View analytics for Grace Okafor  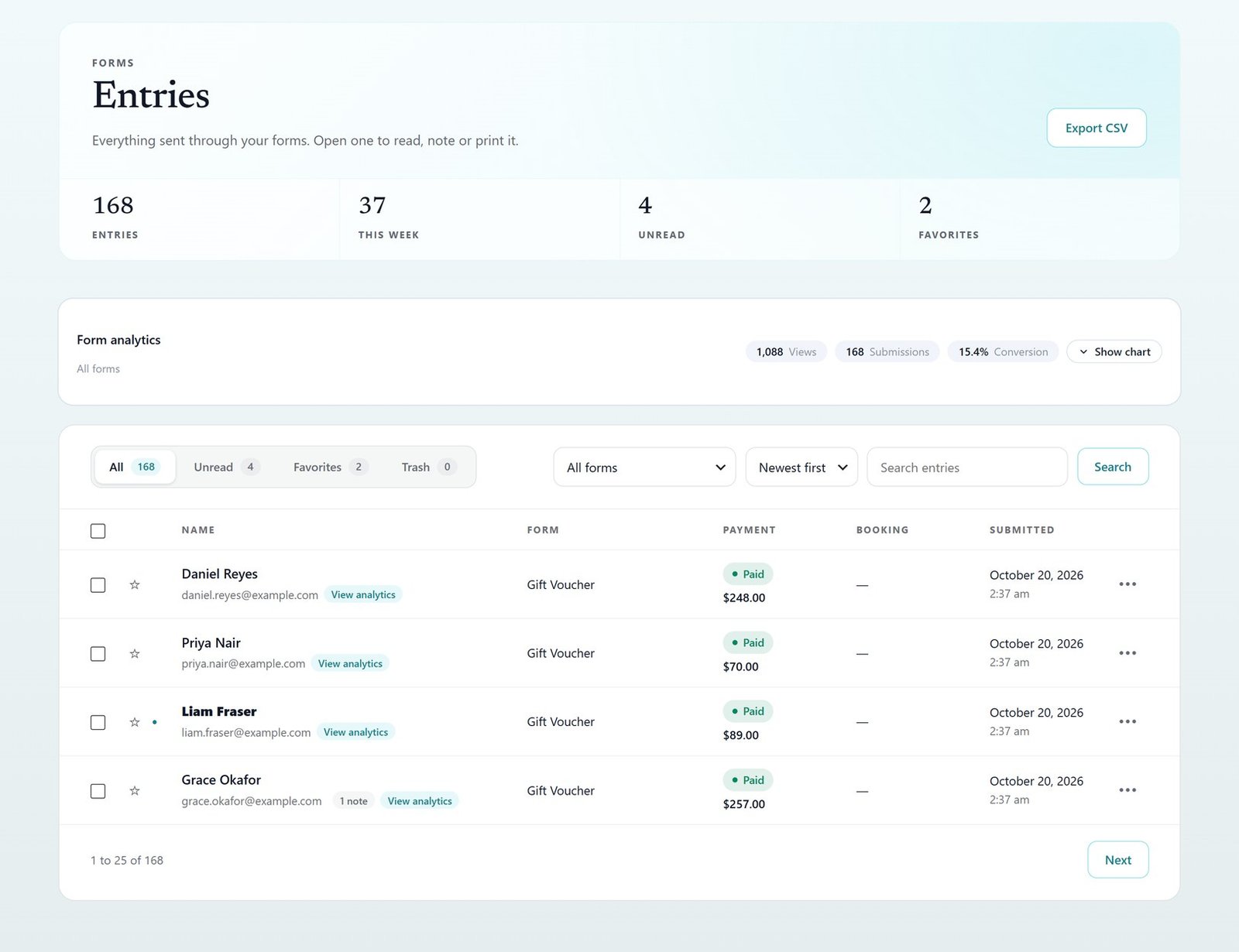(420, 801)
